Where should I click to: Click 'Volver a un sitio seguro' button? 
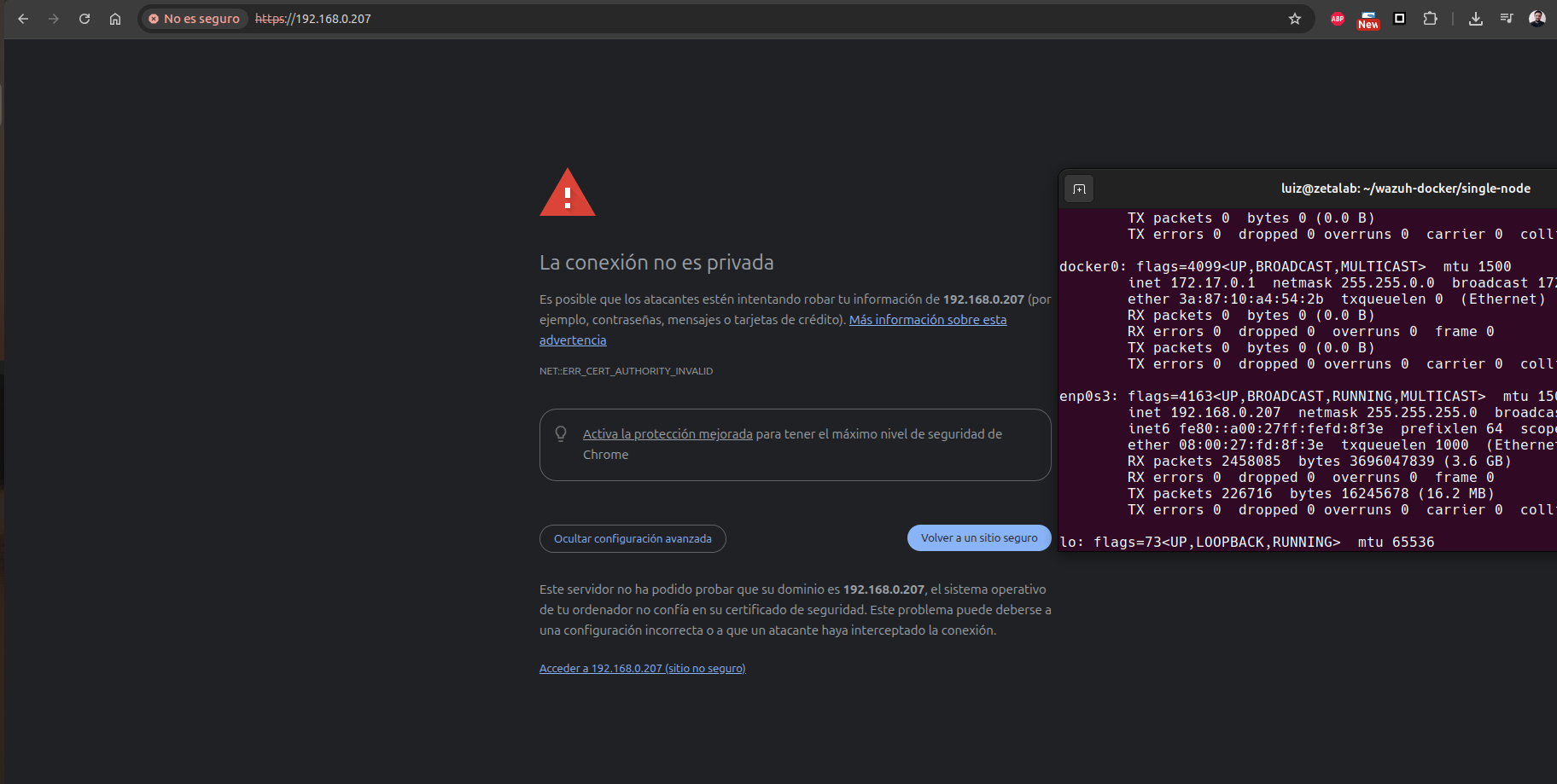pyautogui.click(x=978, y=537)
